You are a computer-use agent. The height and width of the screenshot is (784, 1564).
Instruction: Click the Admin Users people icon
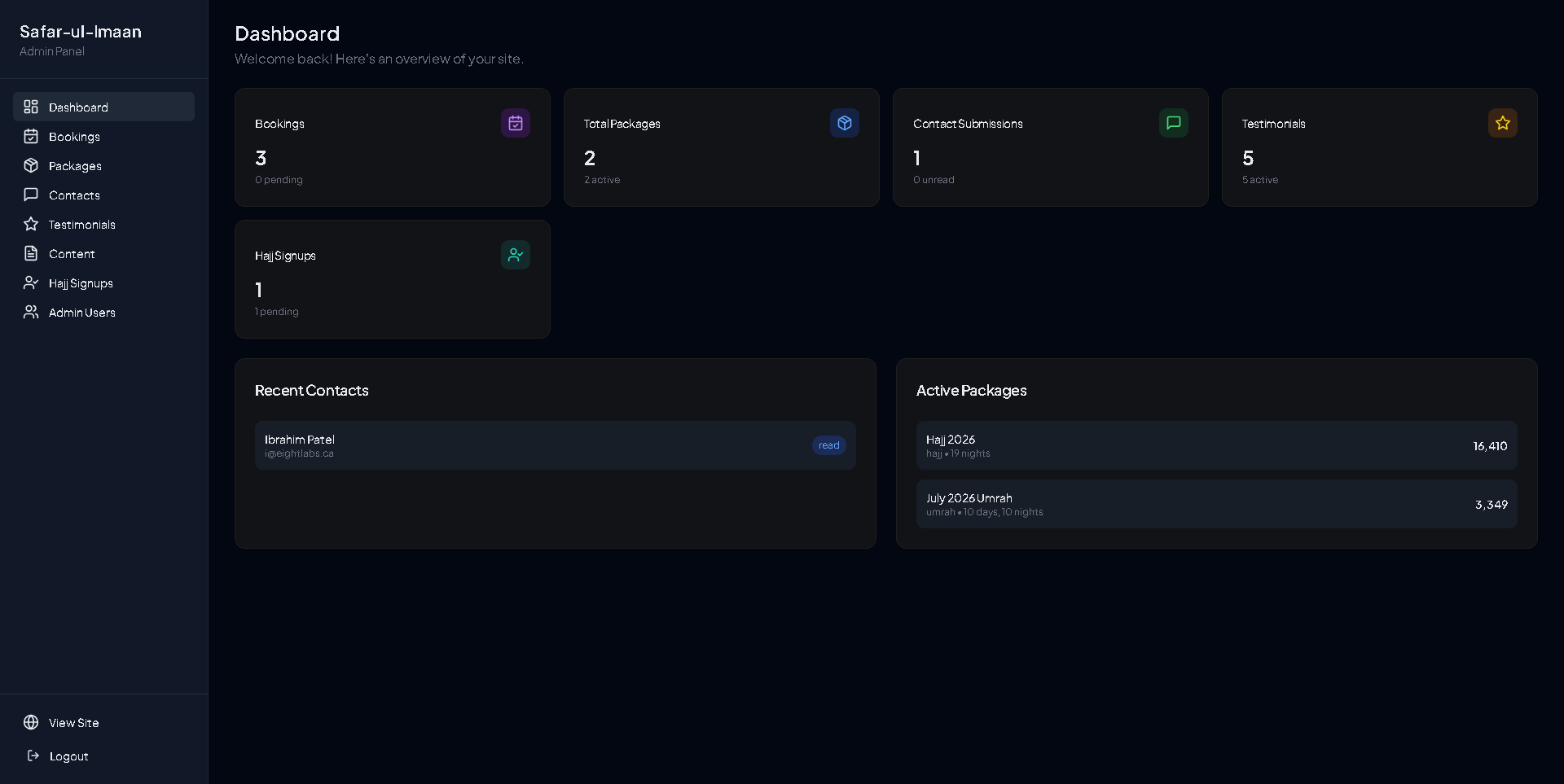coord(30,312)
